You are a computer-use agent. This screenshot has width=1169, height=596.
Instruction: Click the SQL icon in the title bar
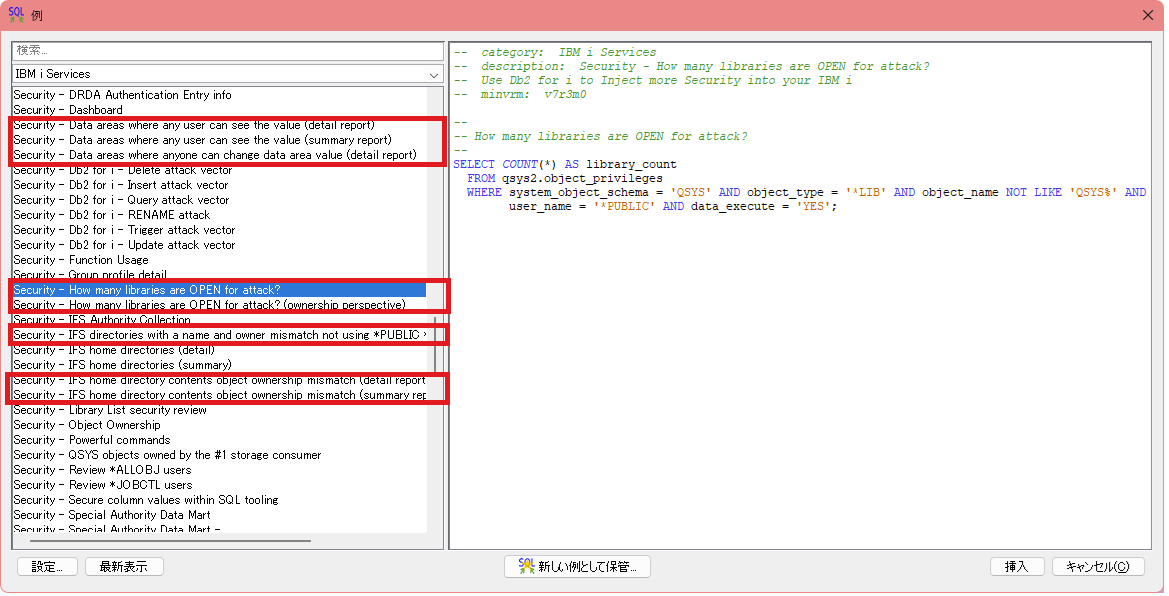point(16,14)
